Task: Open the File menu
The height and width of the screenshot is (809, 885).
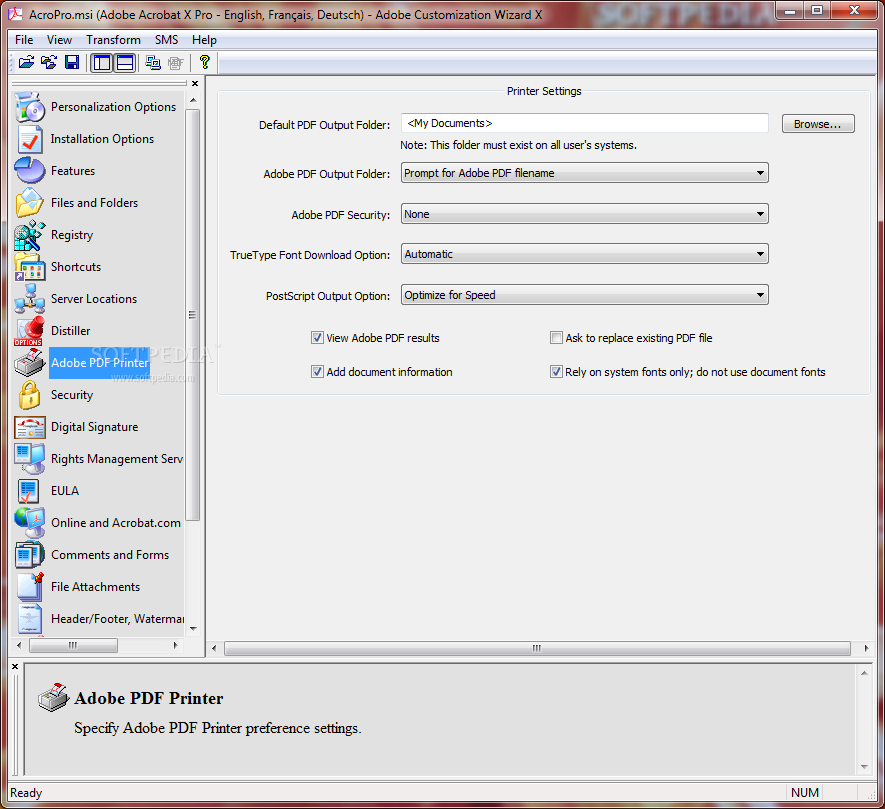Action: point(24,40)
